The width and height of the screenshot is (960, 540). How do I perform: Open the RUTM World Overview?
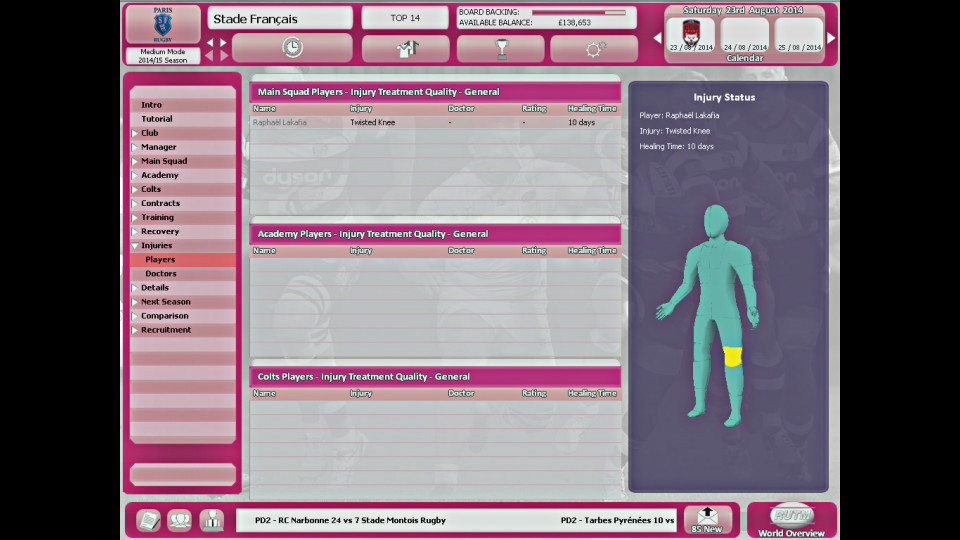(792, 520)
